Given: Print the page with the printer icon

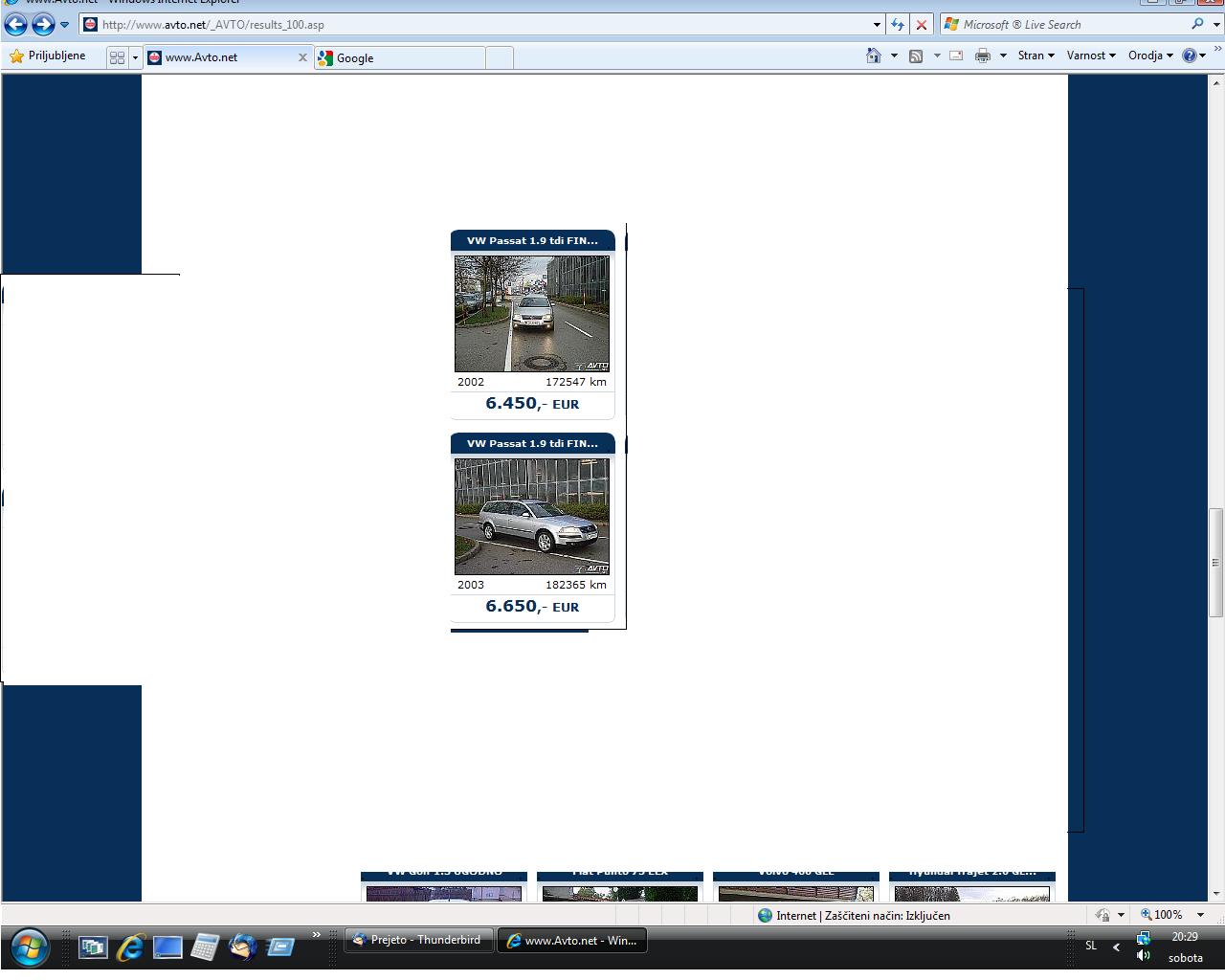Looking at the screenshot, I should (982, 56).
